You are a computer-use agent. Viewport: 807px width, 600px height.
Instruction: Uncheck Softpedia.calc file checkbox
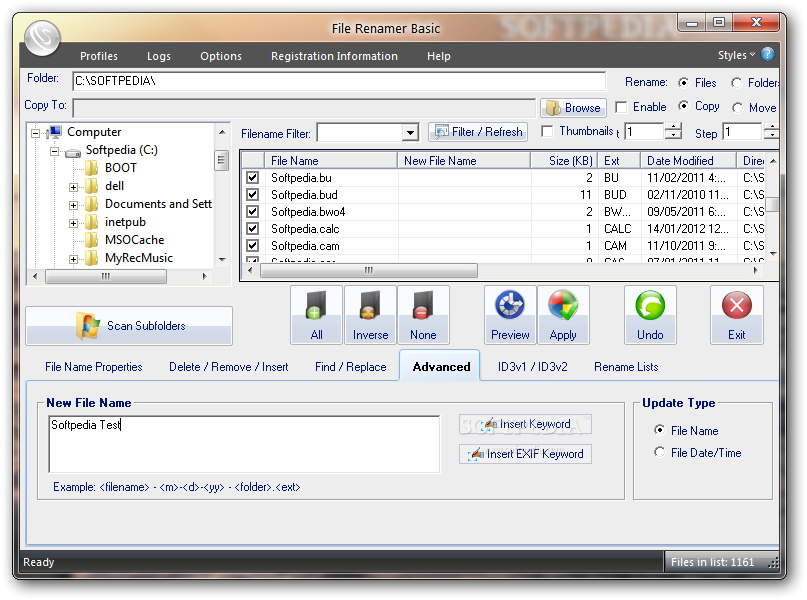252,228
